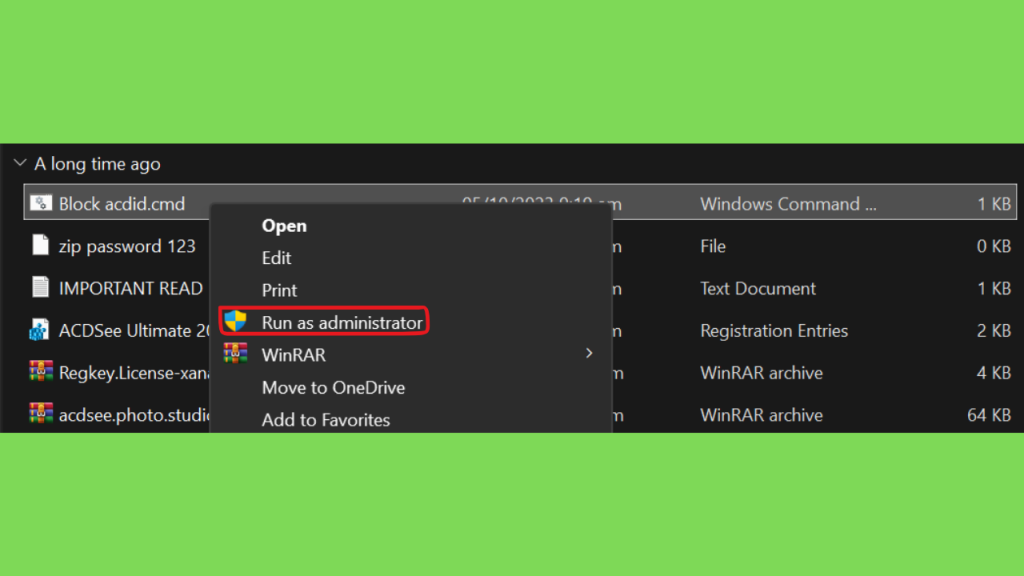
Task: Click the "A long time ago" group label
Action: click(97, 164)
